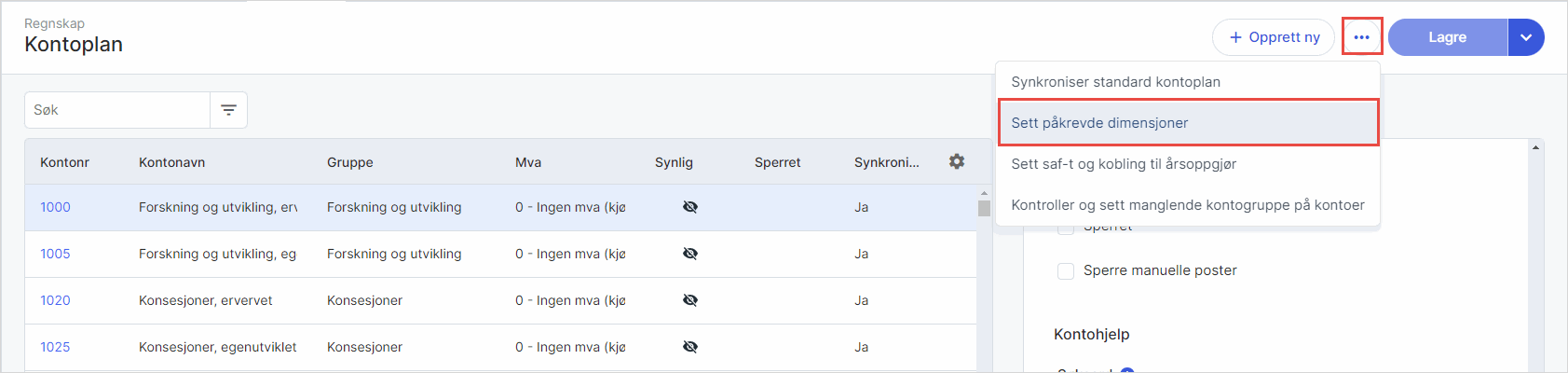
Task: Select Sett saf-t og kobling til årsoppgjør
Action: (1124, 164)
